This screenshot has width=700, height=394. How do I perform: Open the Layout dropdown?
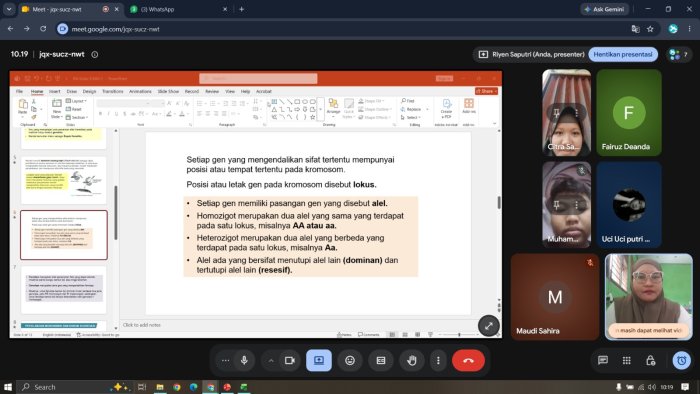(x=76, y=101)
